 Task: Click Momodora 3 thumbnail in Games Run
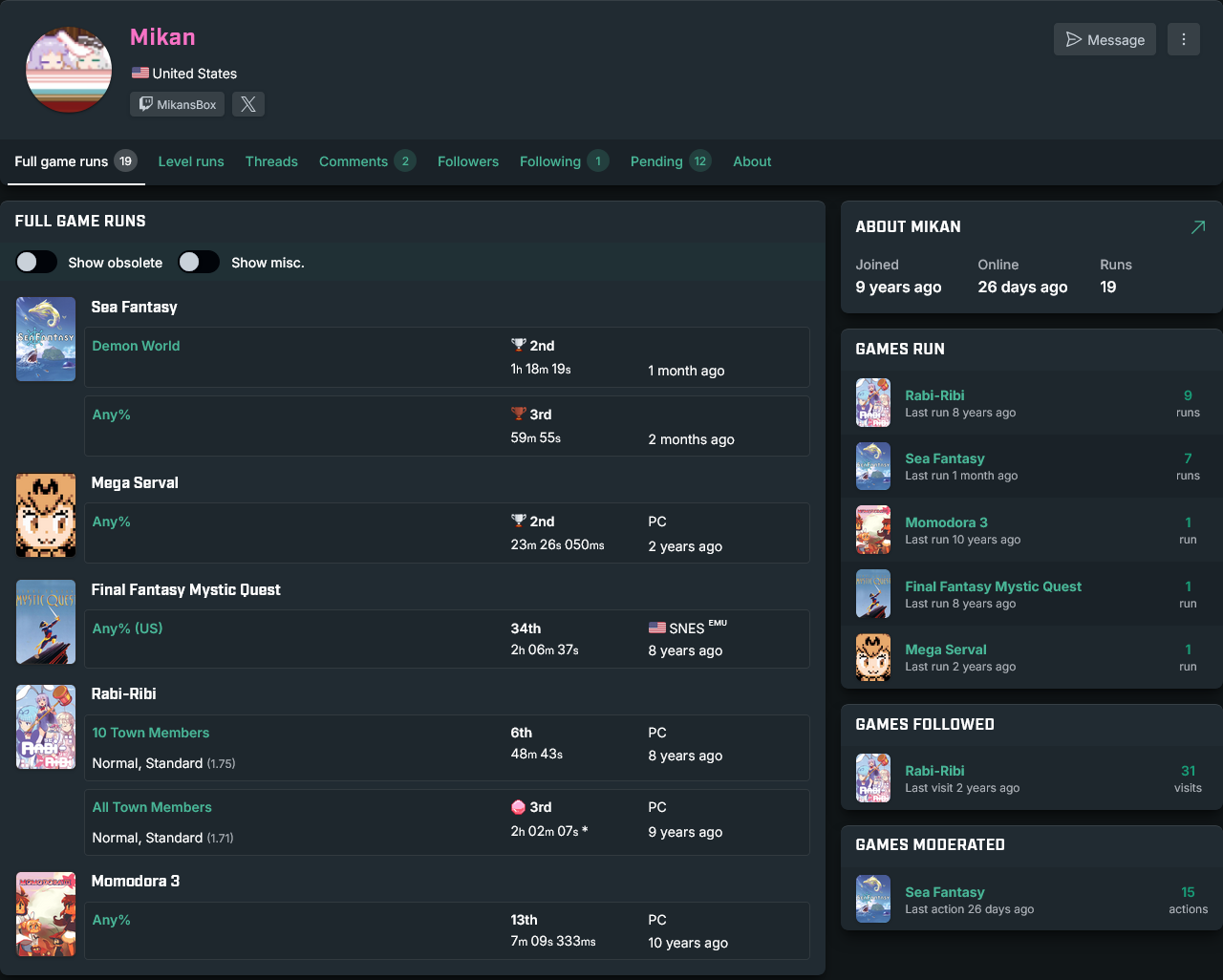pos(873,530)
